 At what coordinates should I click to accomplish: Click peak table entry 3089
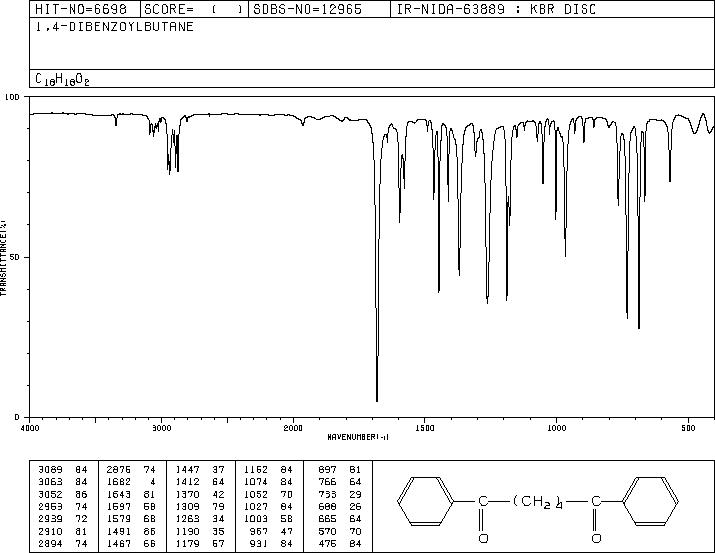(x=50, y=469)
